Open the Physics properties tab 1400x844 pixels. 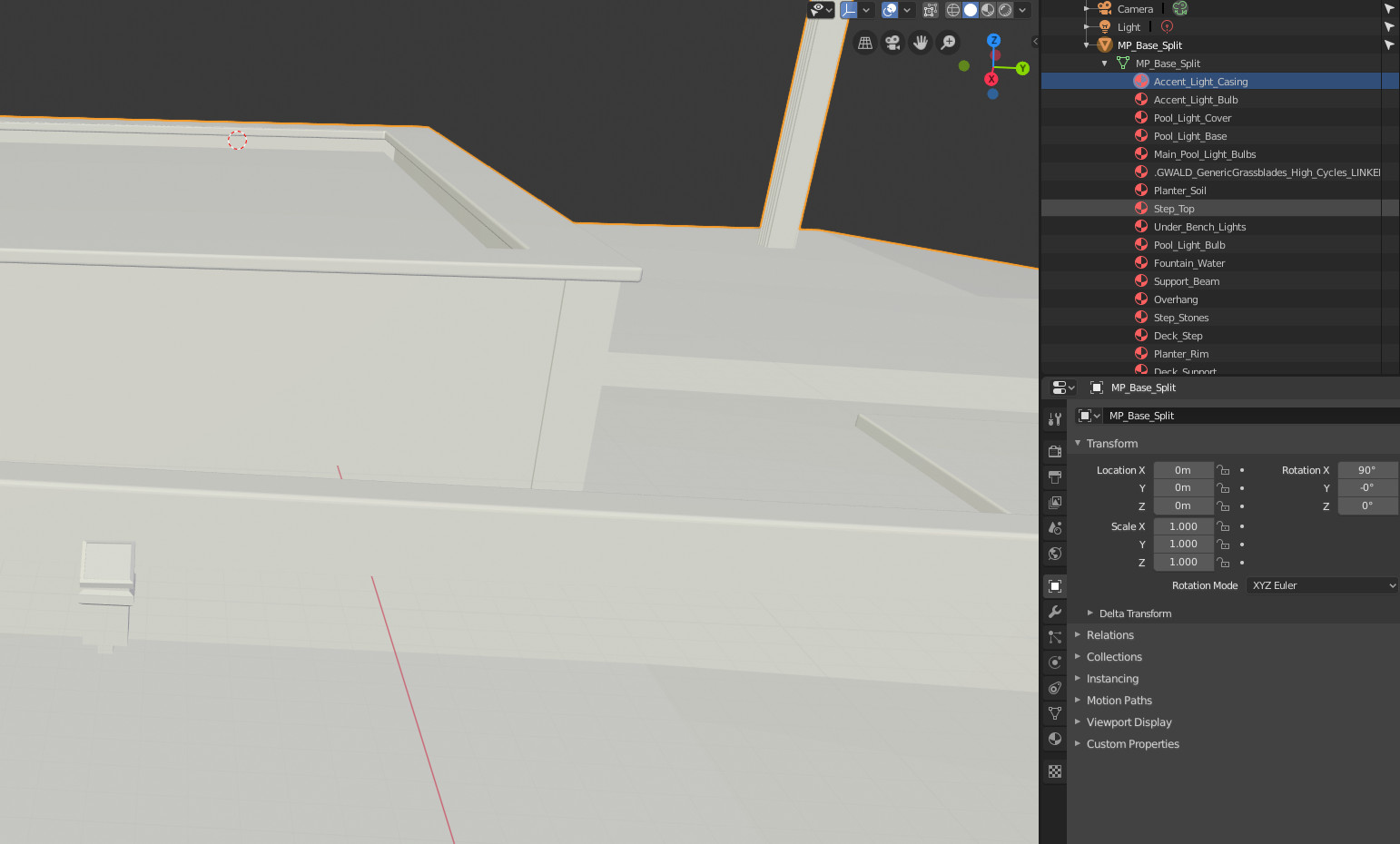pos(1054,662)
